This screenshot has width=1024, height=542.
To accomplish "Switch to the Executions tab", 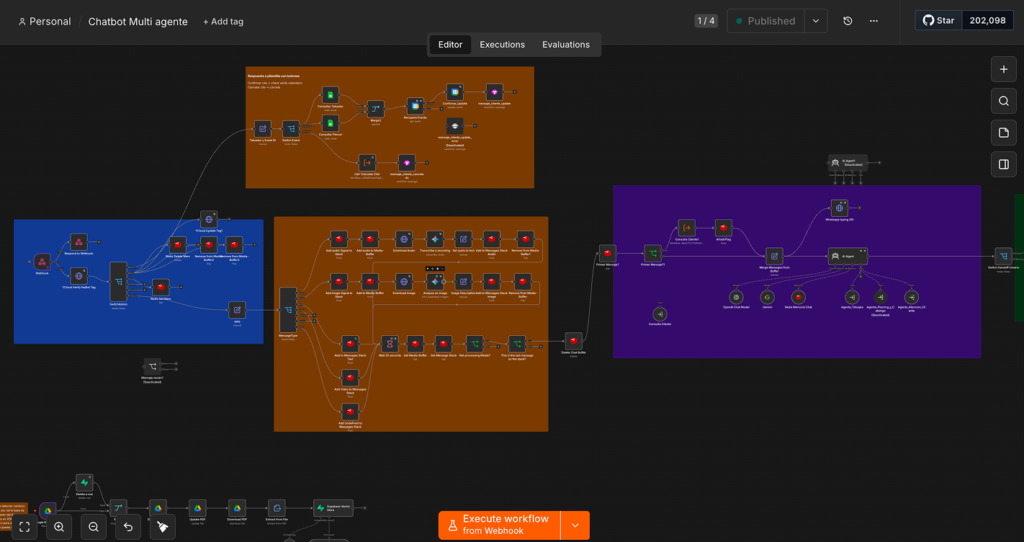I will (502, 44).
